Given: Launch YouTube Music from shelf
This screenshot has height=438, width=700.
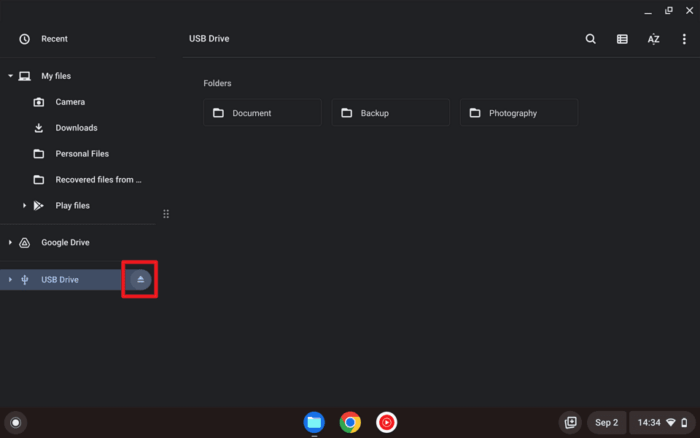Looking at the screenshot, I should click(386, 422).
